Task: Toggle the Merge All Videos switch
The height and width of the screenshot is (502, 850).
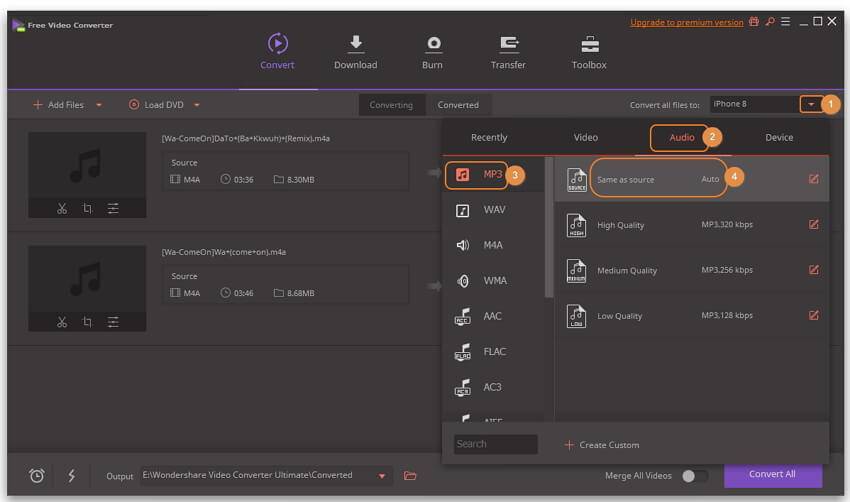Action: pos(694,476)
